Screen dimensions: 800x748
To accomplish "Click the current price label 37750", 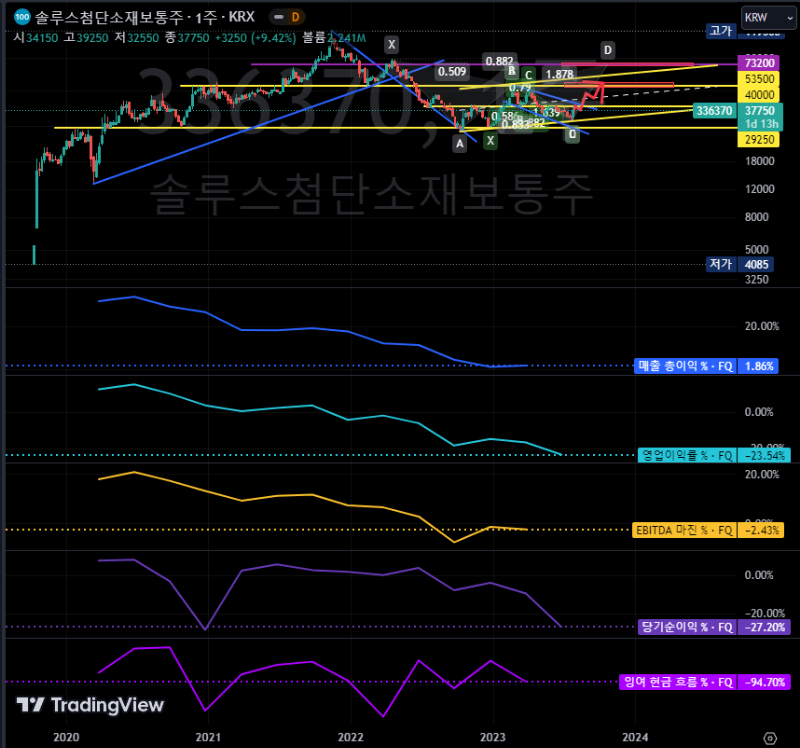I will 759,111.
